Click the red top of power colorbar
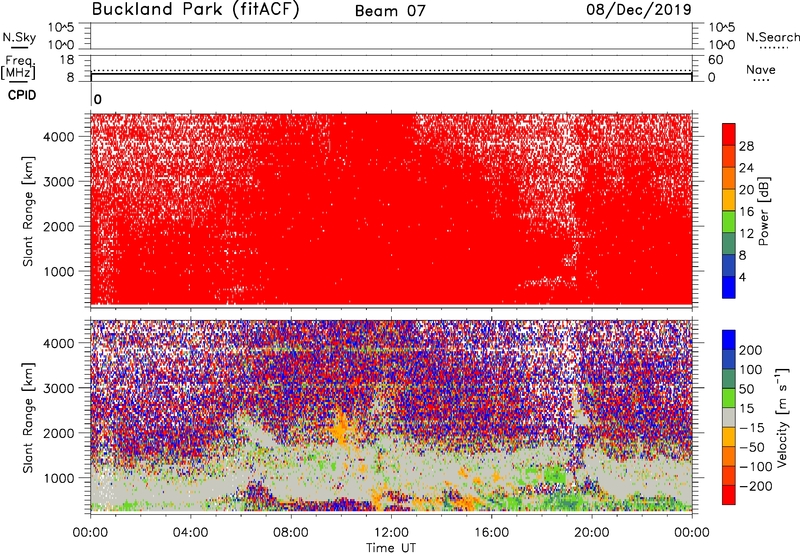Image resolution: width=800 pixels, height=554 pixels. (x=729, y=134)
